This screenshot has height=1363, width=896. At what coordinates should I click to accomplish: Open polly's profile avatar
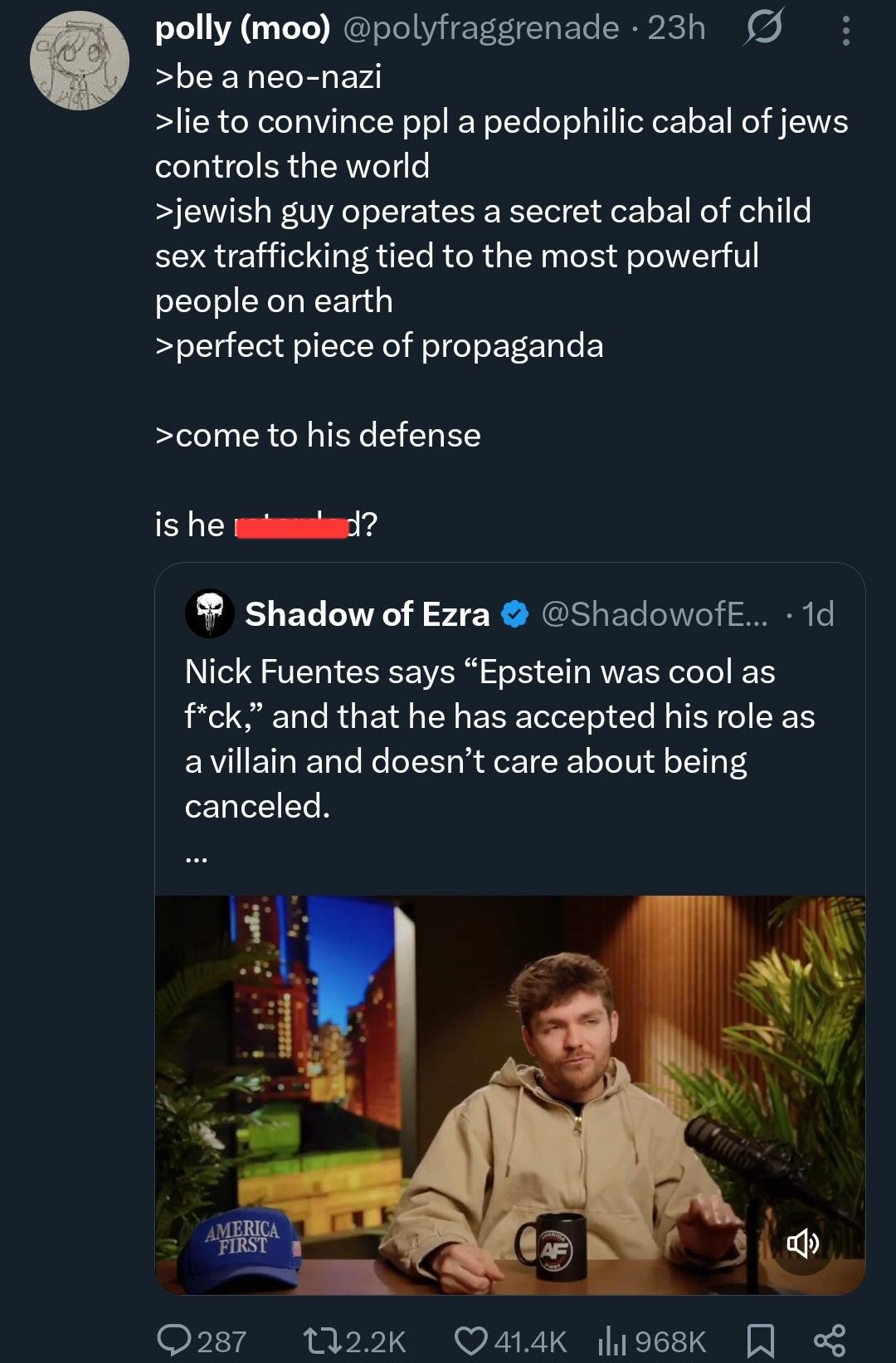[x=80, y=61]
